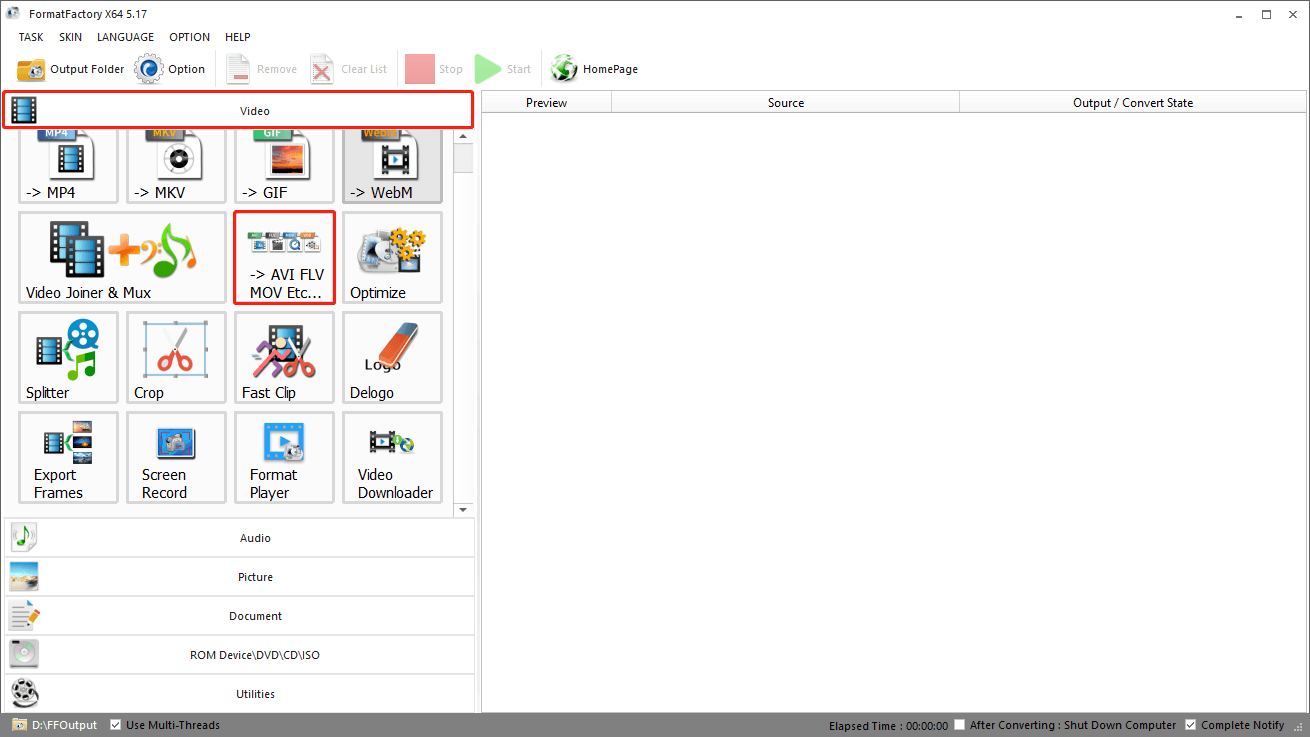Open the -> MP4 converter
This screenshot has width=1310, height=737.
(68, 166)
